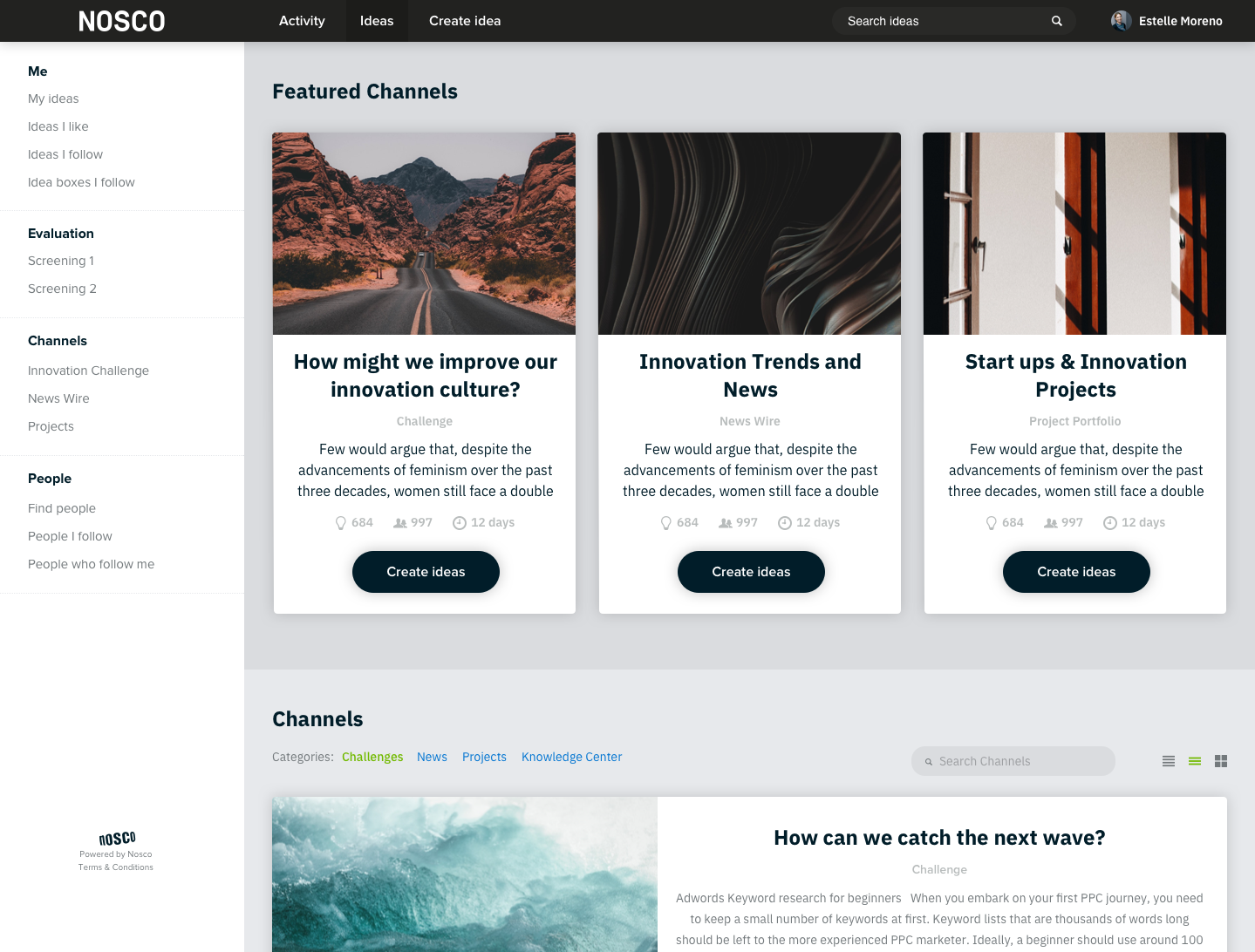Click clock icon on innovation culture card
Viewport: 1255px width, 952px height.
pos(460,523)
